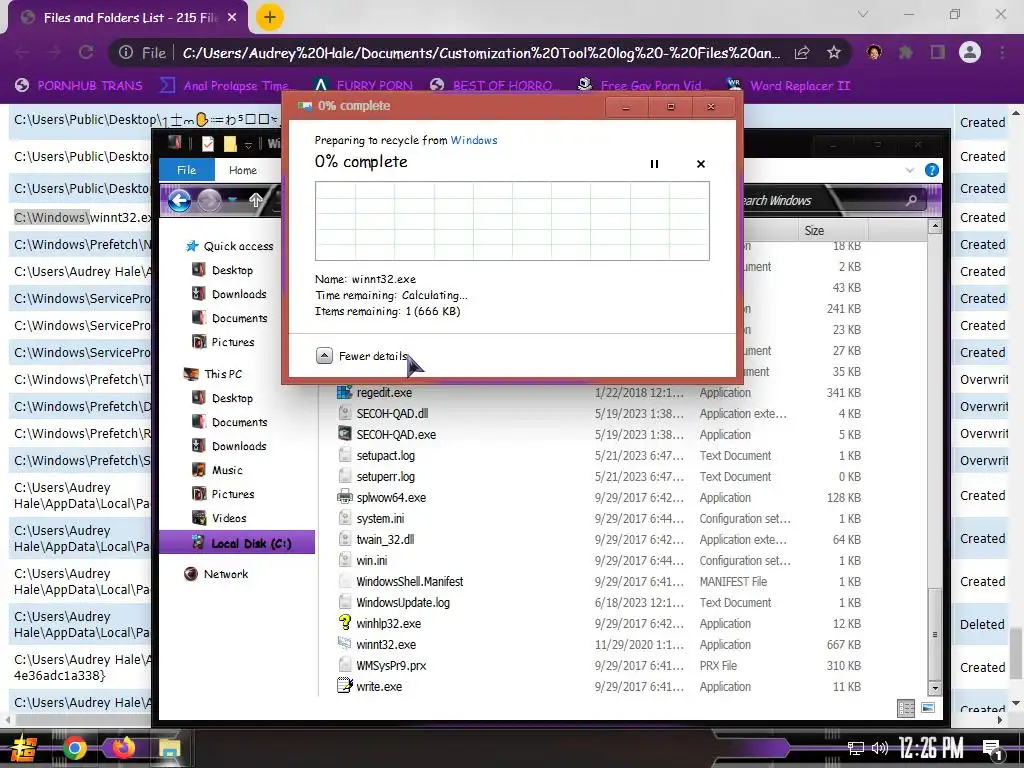Launch Firefox from taskbar
This screenshot has width=1024, height=768.
click(121, 747)
